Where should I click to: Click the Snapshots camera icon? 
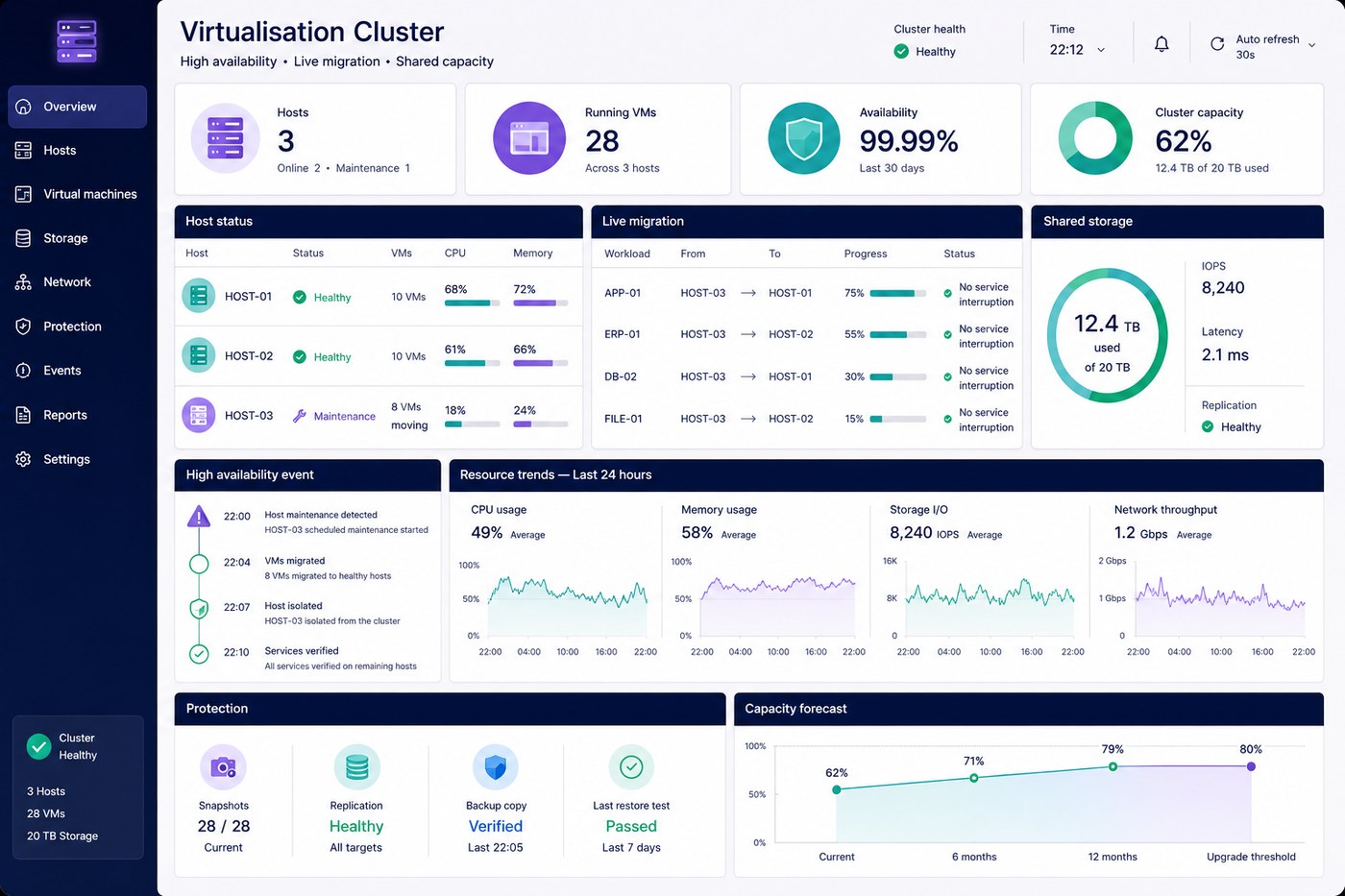[x=224, y=767]
